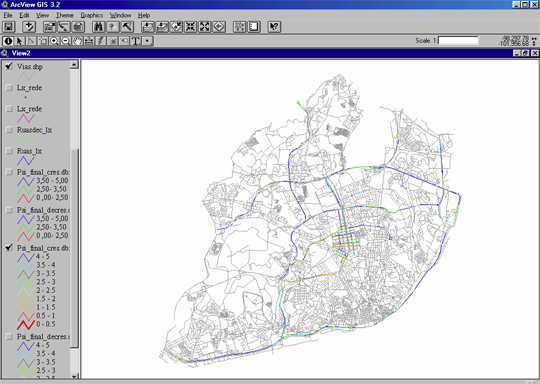
Task: Check the Psi_final_decres checkbox below 0 - 0.5
Action: point(9,336)
